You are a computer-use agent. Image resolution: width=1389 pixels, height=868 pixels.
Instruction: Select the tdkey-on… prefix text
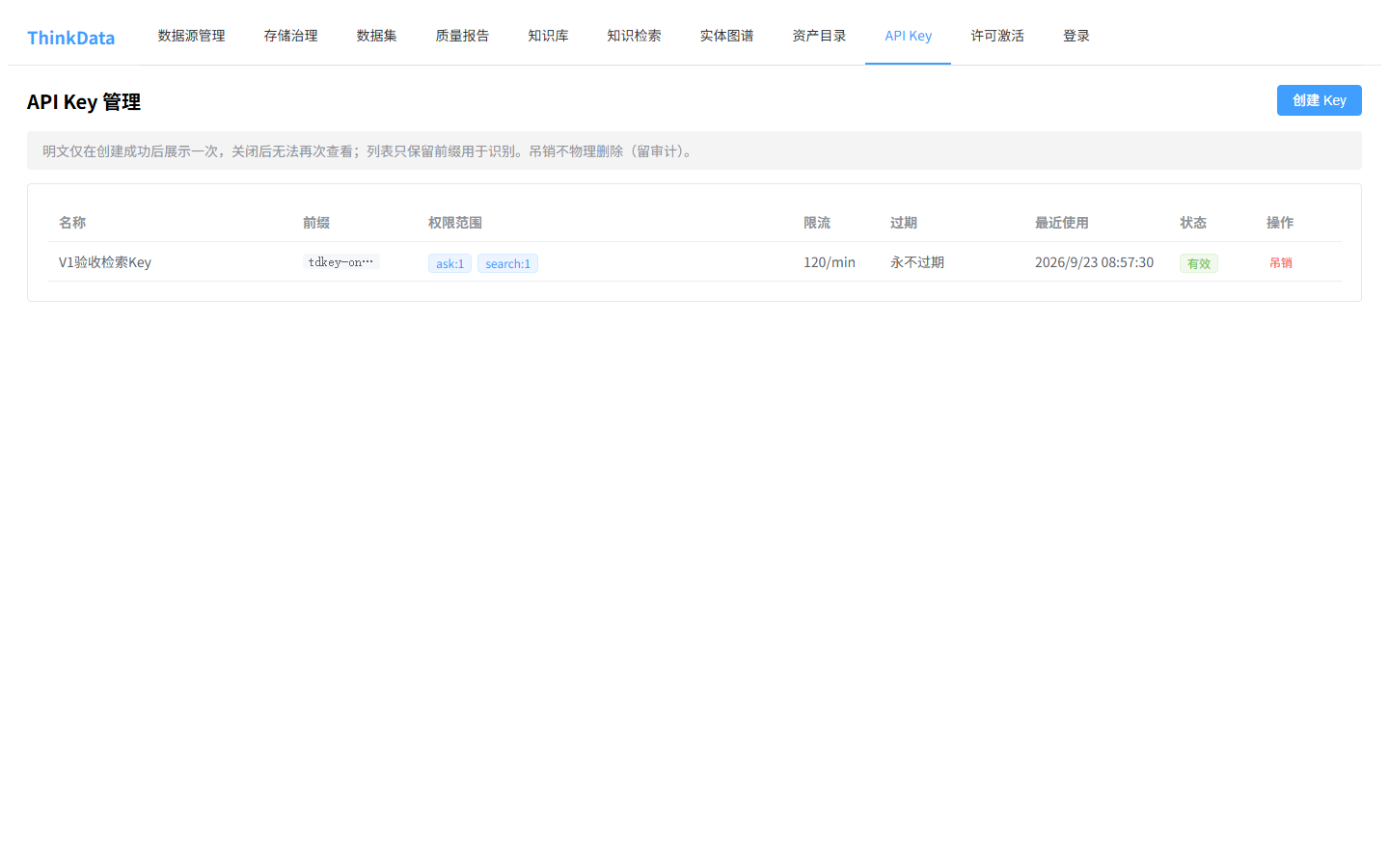click(x=340, y=261)
